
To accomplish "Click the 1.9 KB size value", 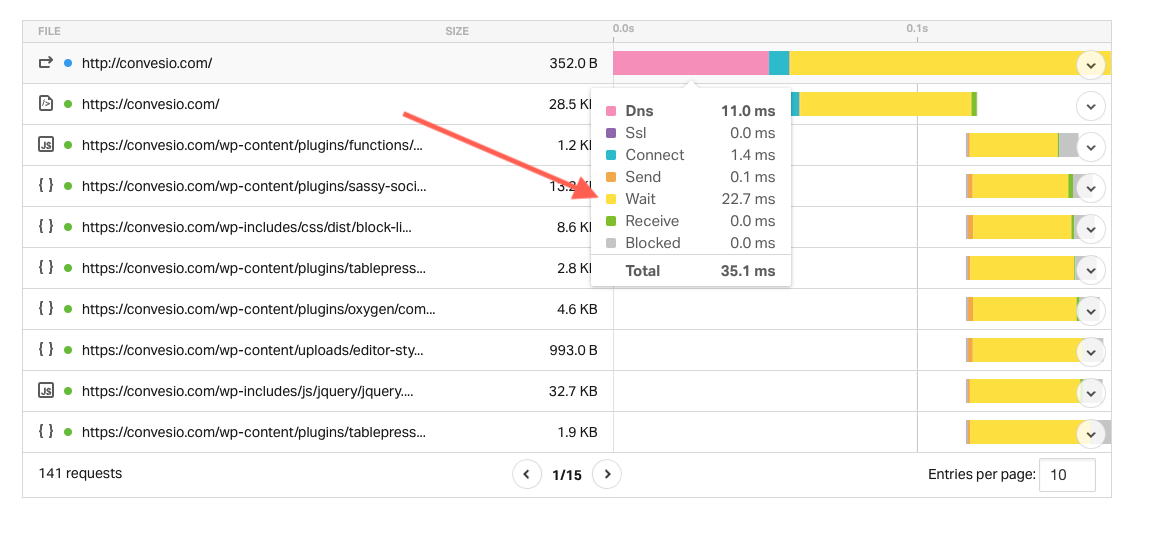I will [x=577, y=433].
